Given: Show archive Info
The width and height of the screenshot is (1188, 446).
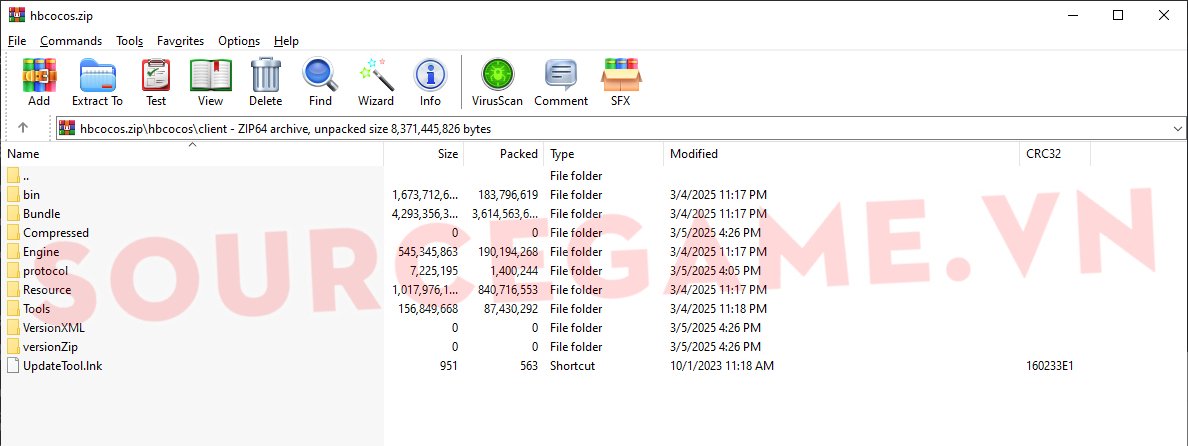Looking at the screenshot, I should click(430, 81).
